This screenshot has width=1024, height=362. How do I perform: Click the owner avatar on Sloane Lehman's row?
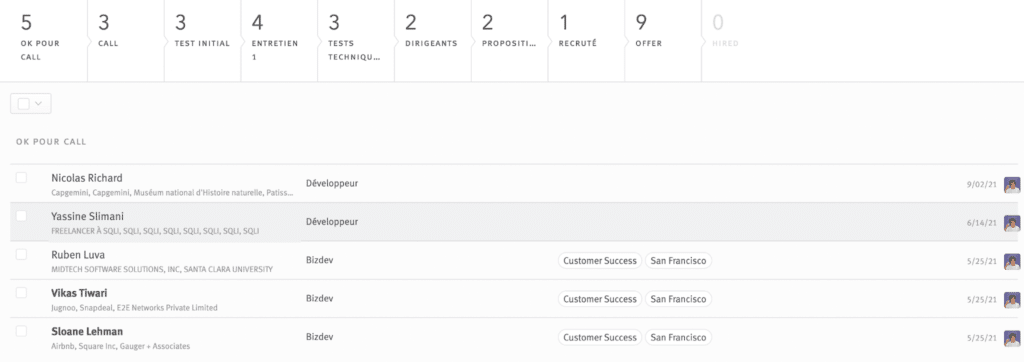coord(1012,338)
